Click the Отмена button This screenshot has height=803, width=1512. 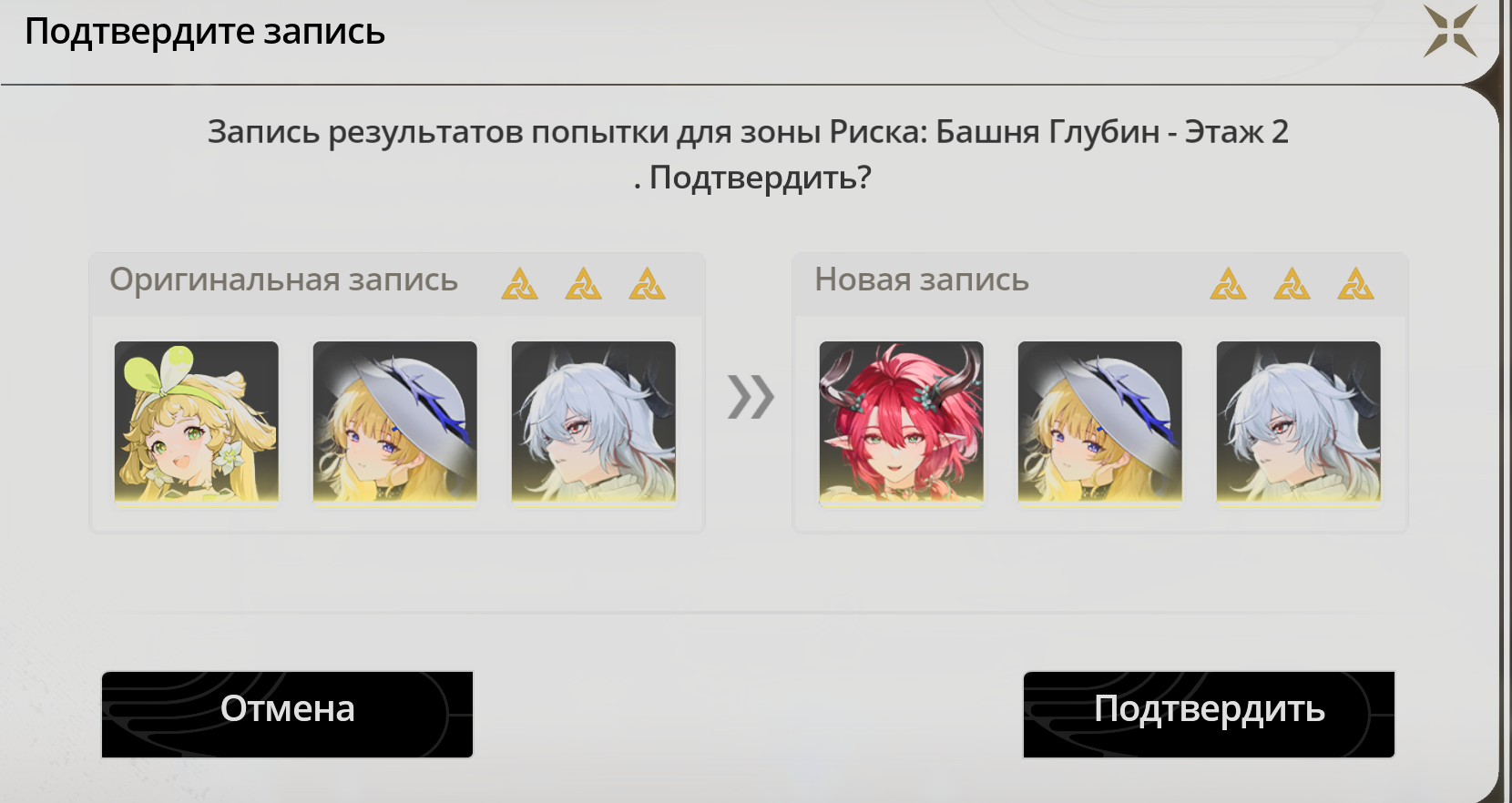click(x=287, y=715)
